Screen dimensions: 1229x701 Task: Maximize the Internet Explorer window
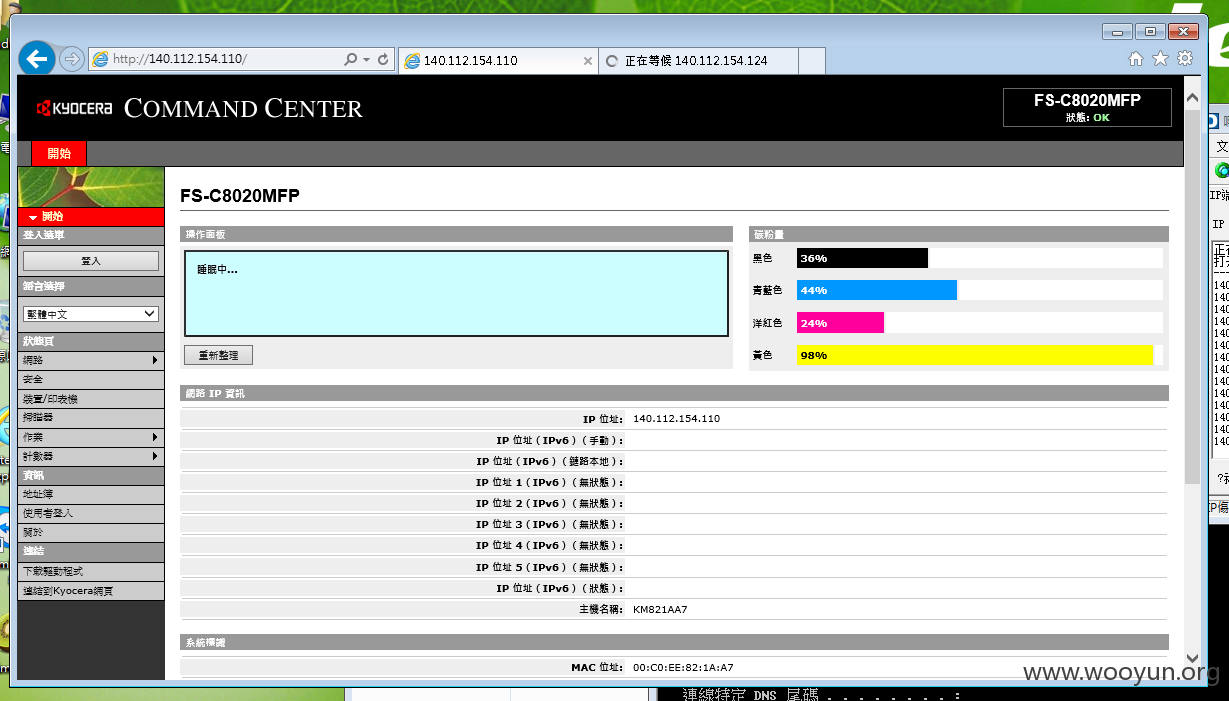pyautogui.click(x=1151, y=32)
